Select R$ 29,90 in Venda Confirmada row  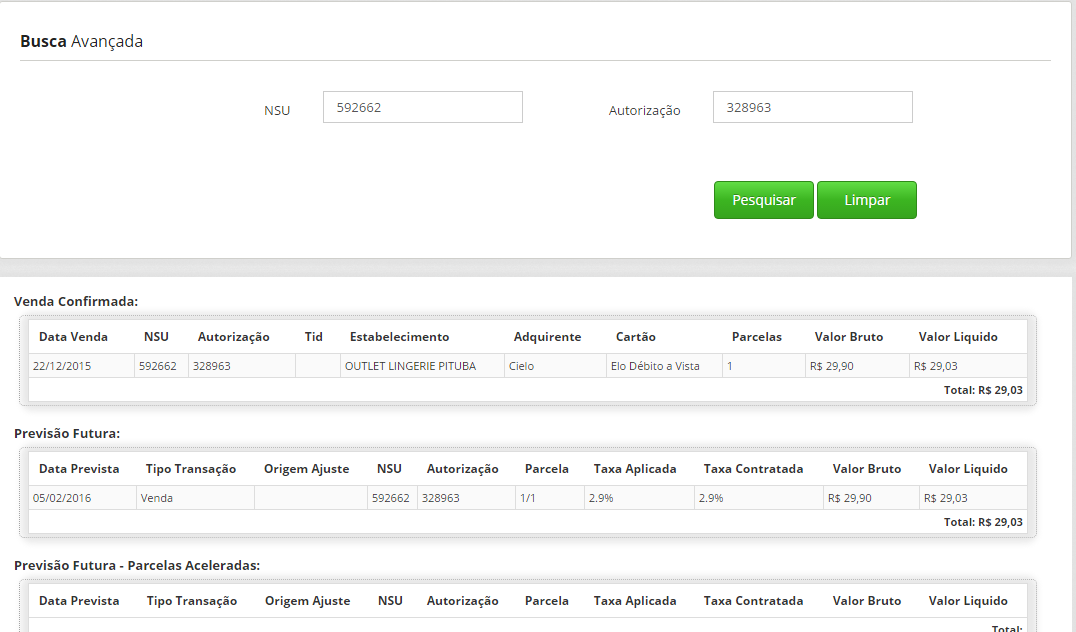[x=858, y=366]
